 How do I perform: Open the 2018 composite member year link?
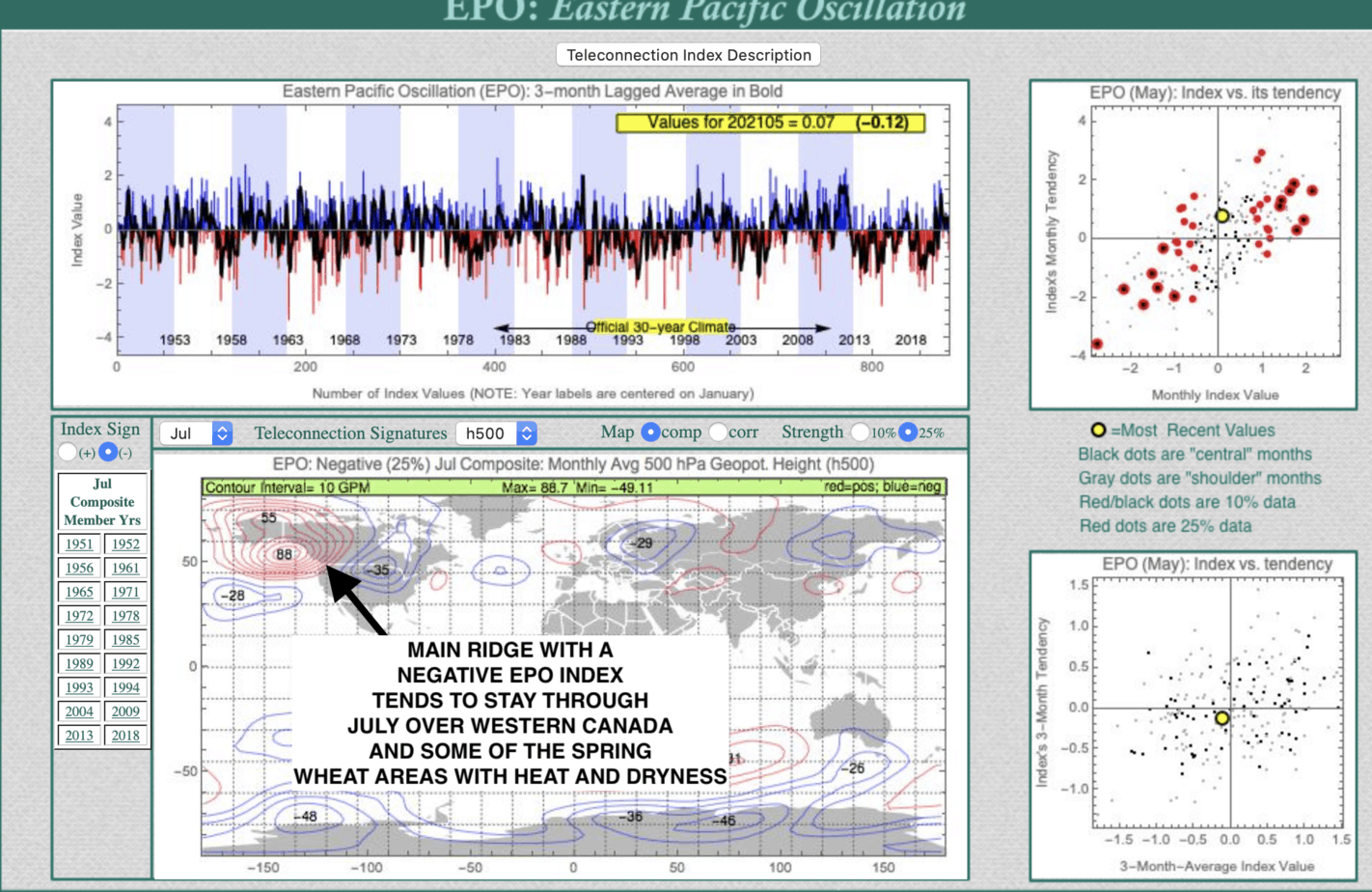[x=125, y=736]
